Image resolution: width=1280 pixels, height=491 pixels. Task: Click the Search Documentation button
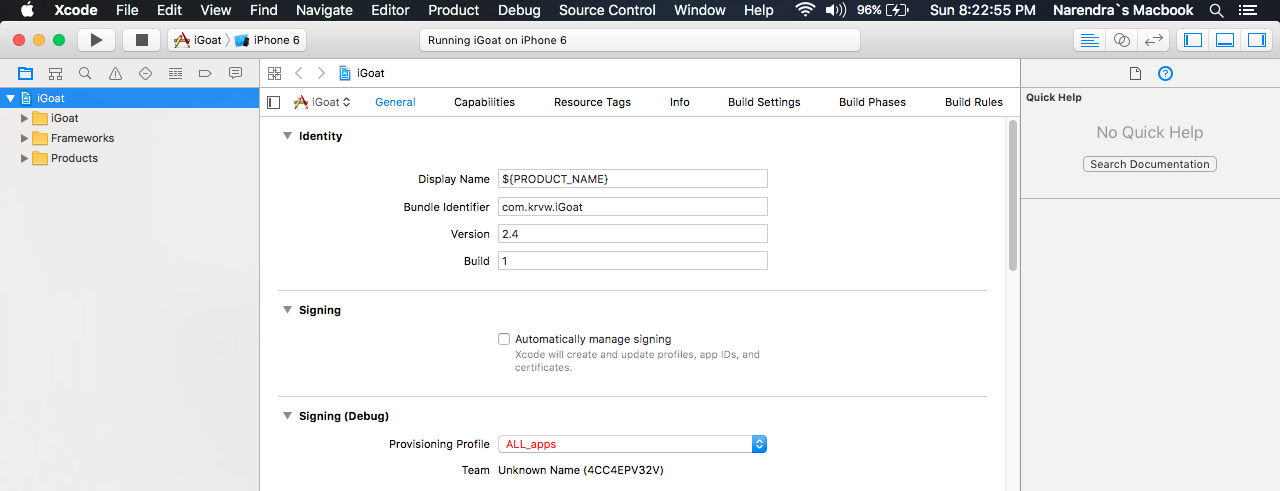coord(1150,164)
